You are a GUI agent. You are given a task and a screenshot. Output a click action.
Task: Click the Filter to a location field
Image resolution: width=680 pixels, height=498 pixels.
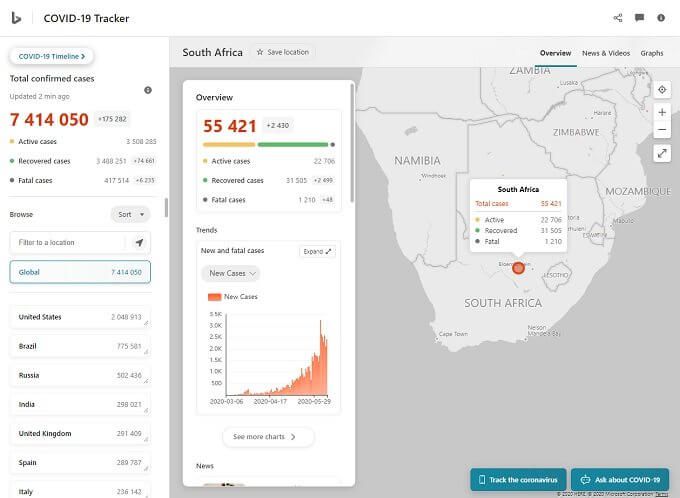pos(80,242)
